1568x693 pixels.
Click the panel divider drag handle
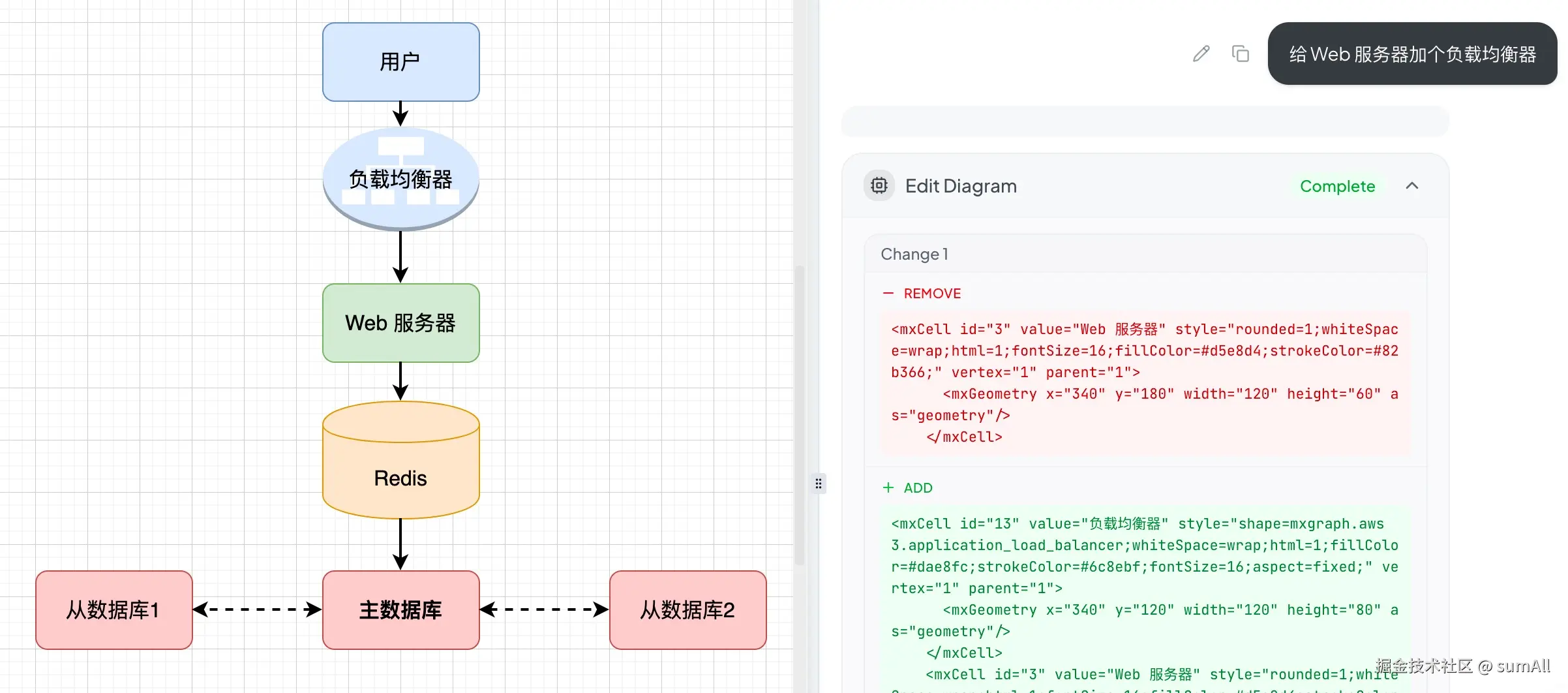[x=819, y=484]
